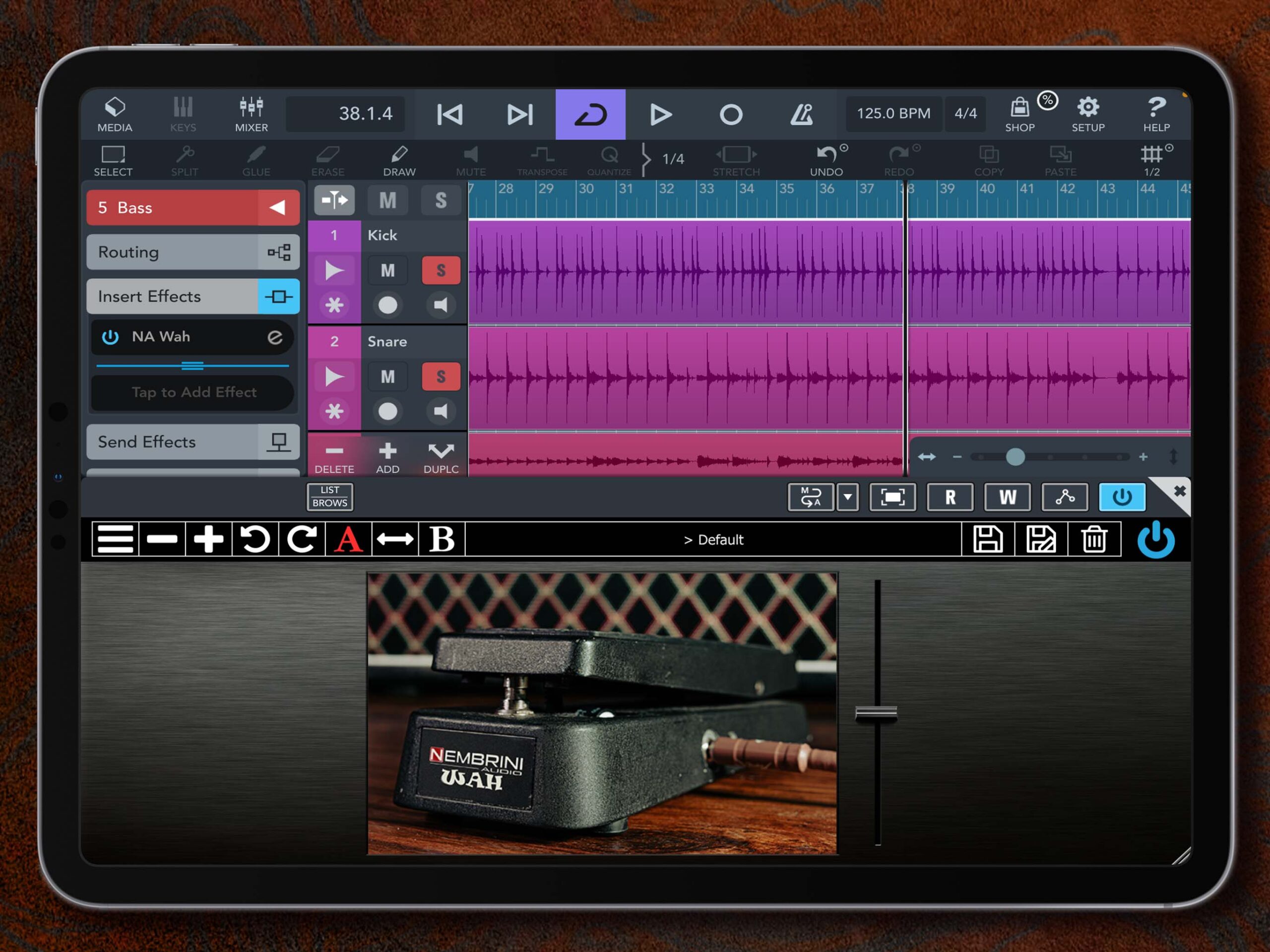1270x952 pixels.
Task: Enable record on the Kick track
Action: coord(387,305)
